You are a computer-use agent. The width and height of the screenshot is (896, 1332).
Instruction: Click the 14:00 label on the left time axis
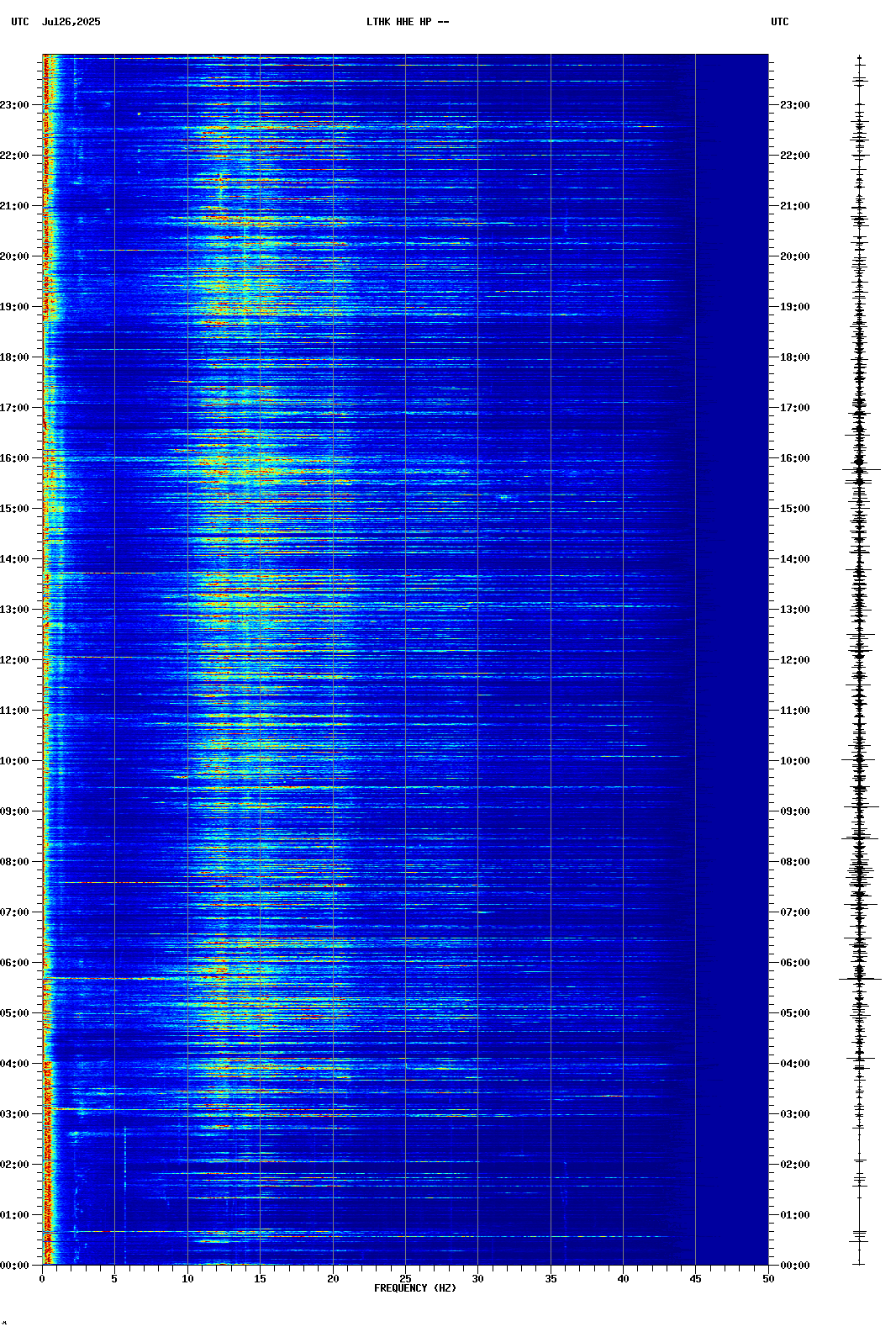14,559
